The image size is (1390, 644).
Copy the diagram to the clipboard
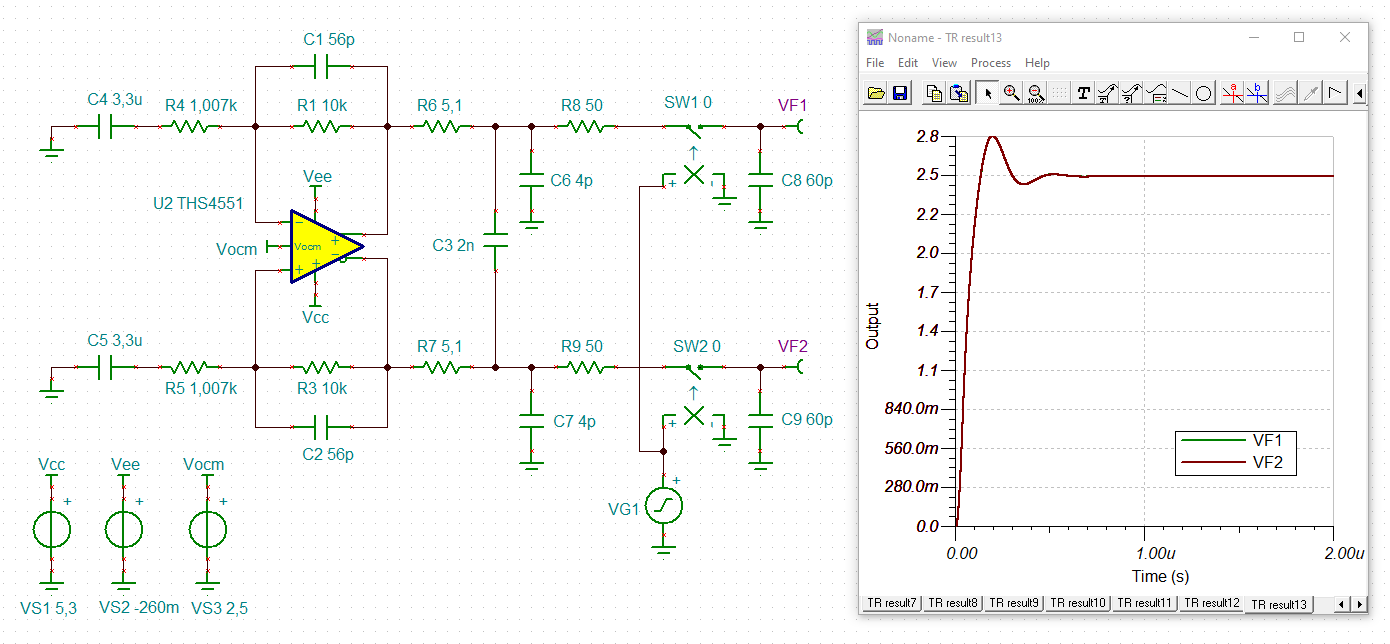coord(934,93)
